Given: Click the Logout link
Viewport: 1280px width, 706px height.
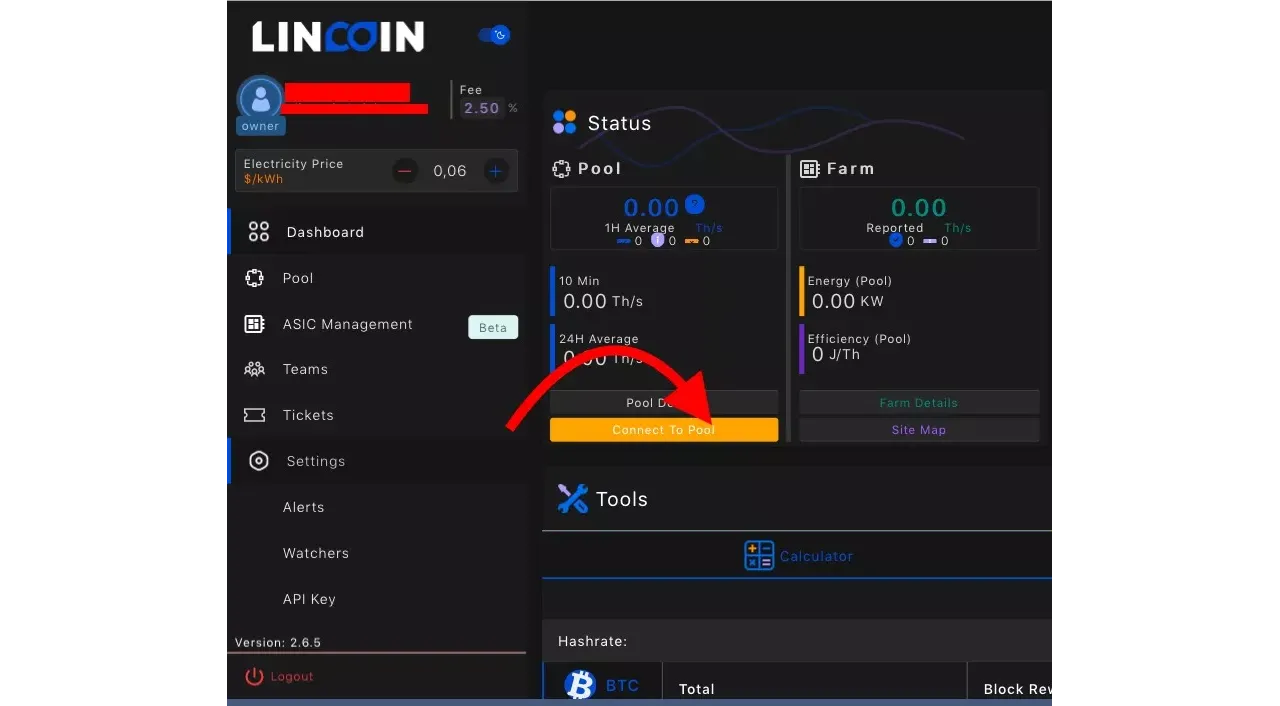Looking at the screenshot, I should coord(292,677).
